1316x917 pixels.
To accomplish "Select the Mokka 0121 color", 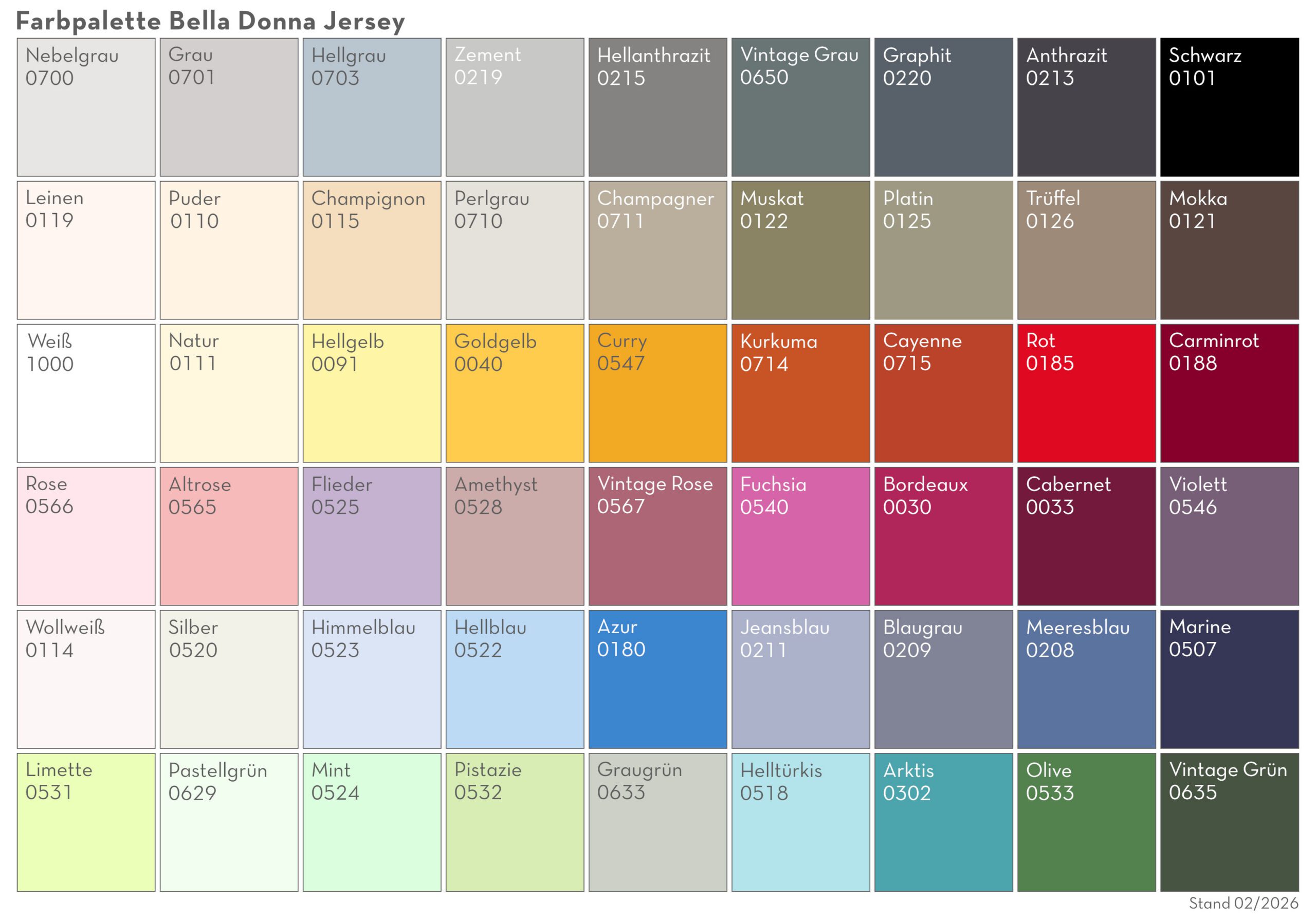I will [x=1227, y=249].
